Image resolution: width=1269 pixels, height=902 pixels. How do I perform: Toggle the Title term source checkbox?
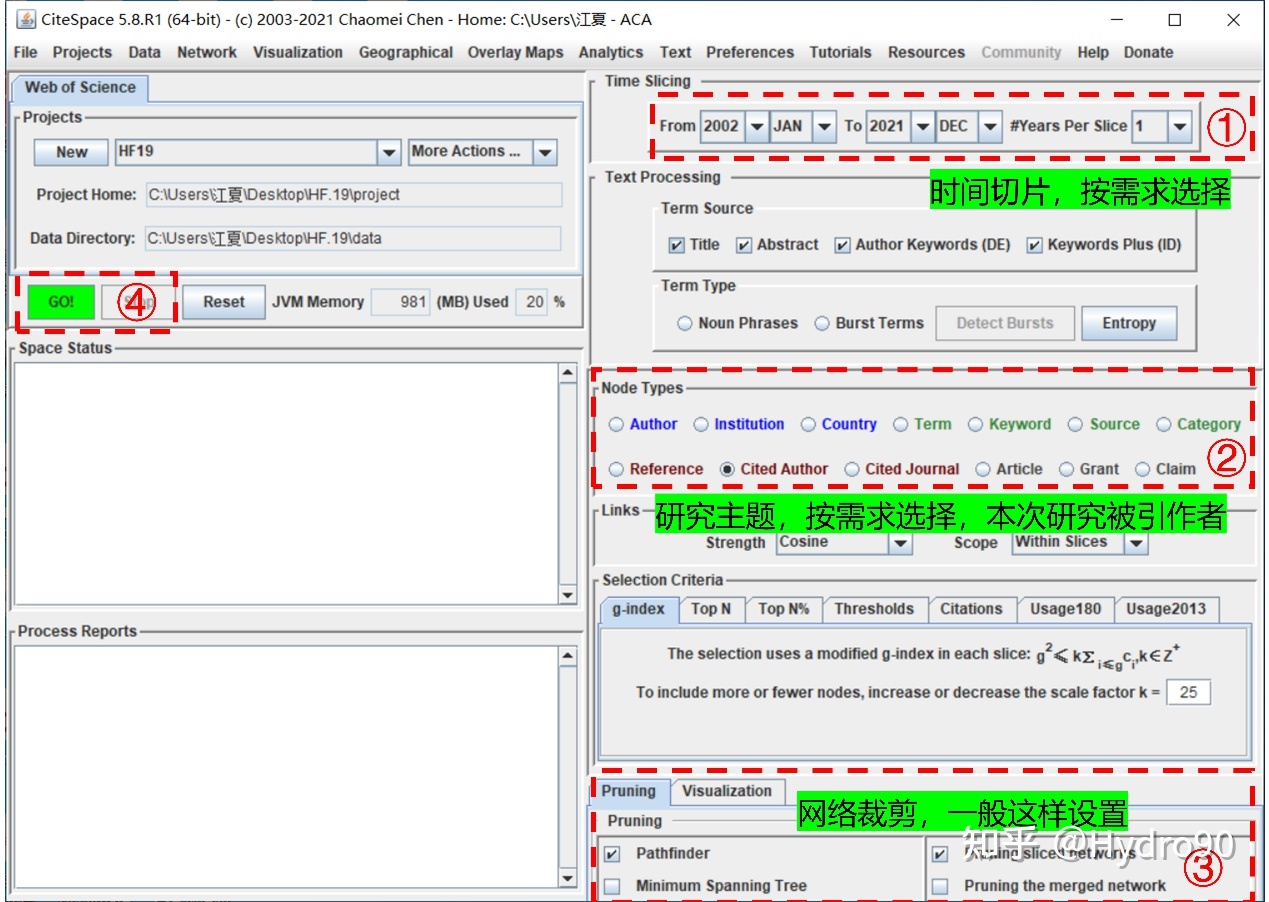pyautogui.click(x=677, y=245)
